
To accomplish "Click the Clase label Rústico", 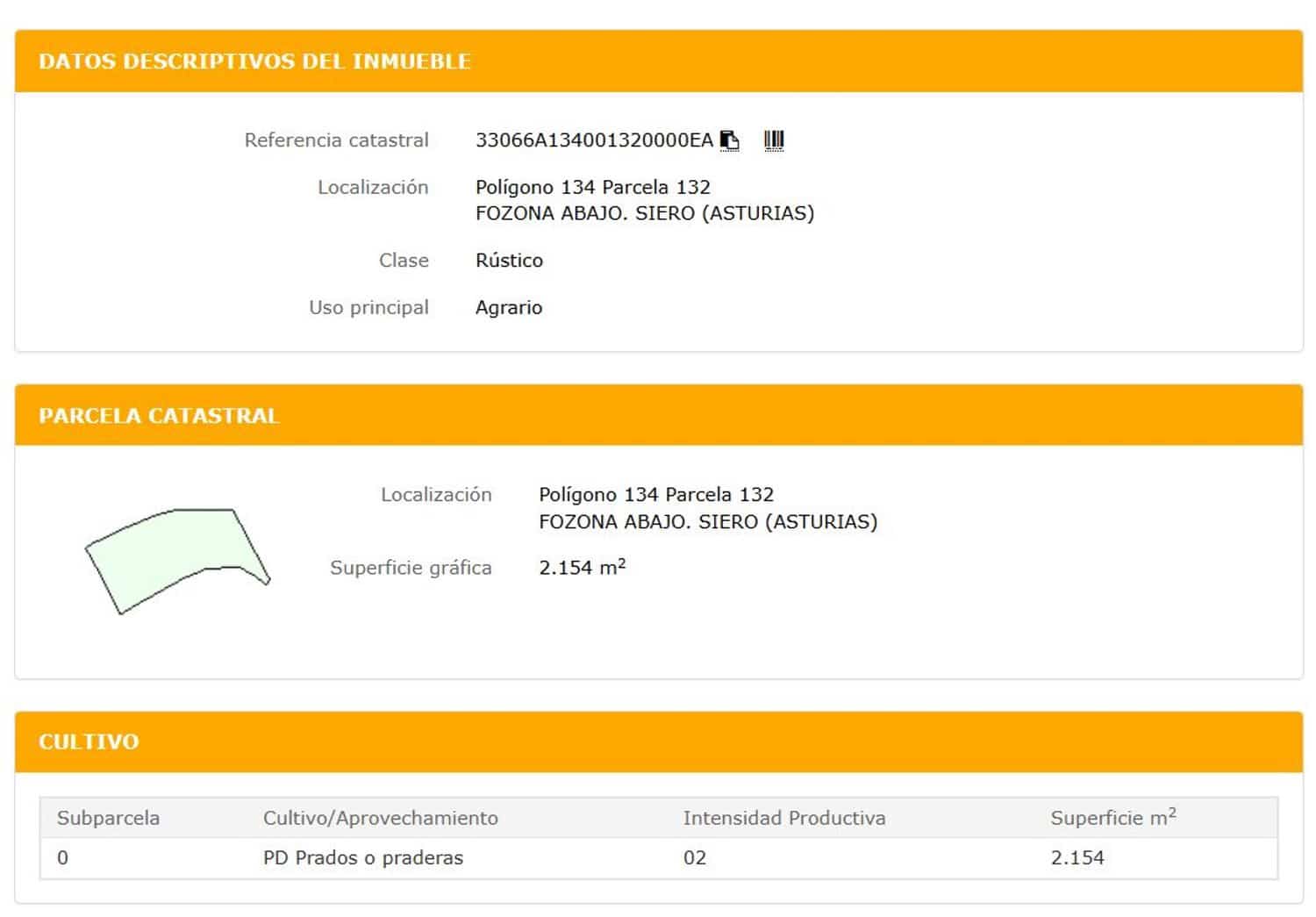I will (509, 260).
